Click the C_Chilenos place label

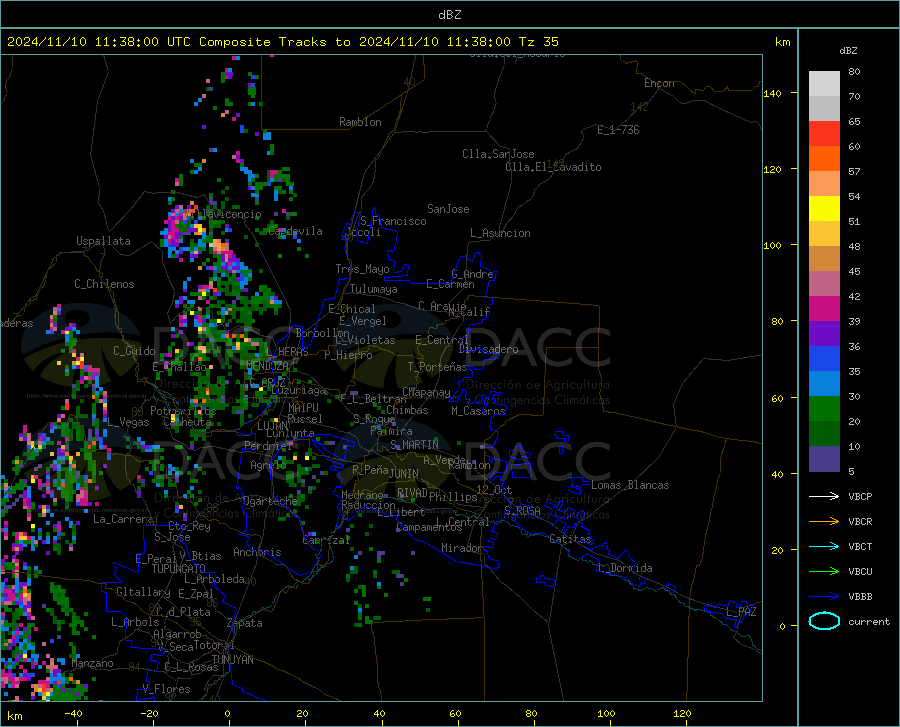pyautogui.click(x=104, y=284)
